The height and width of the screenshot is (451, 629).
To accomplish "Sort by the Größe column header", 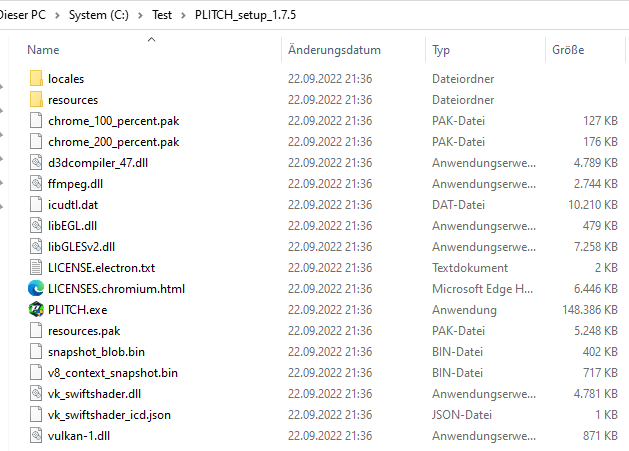I will 568,50.
